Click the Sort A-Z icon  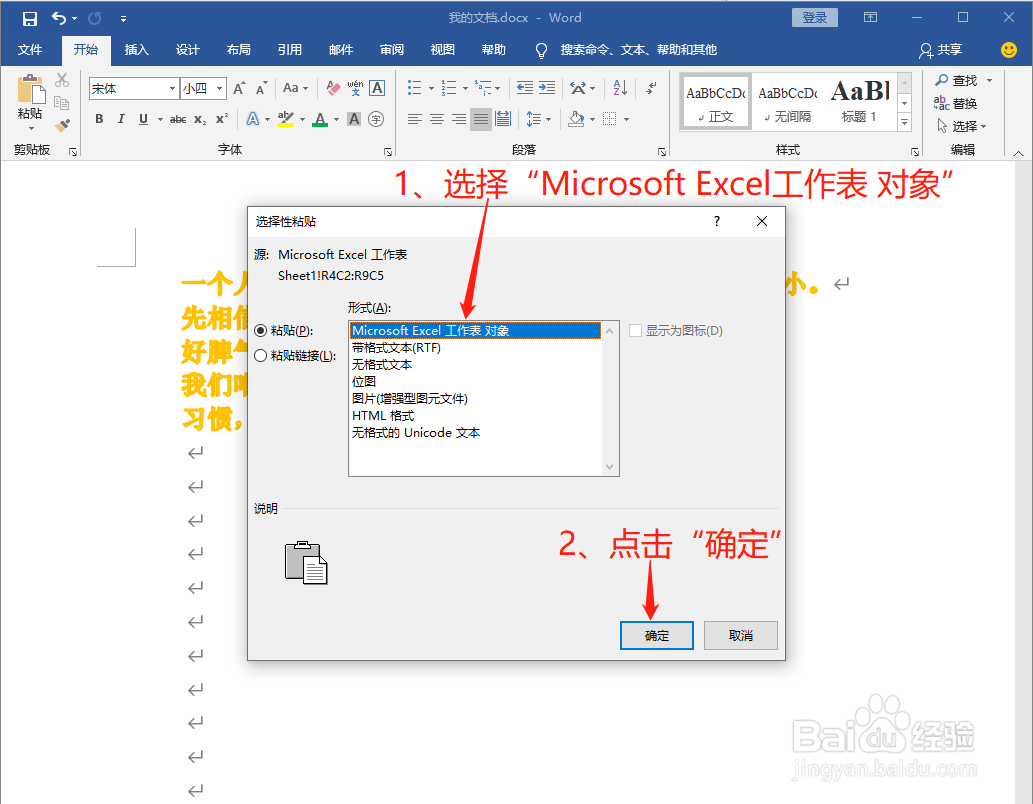click(x=620, y=88)
